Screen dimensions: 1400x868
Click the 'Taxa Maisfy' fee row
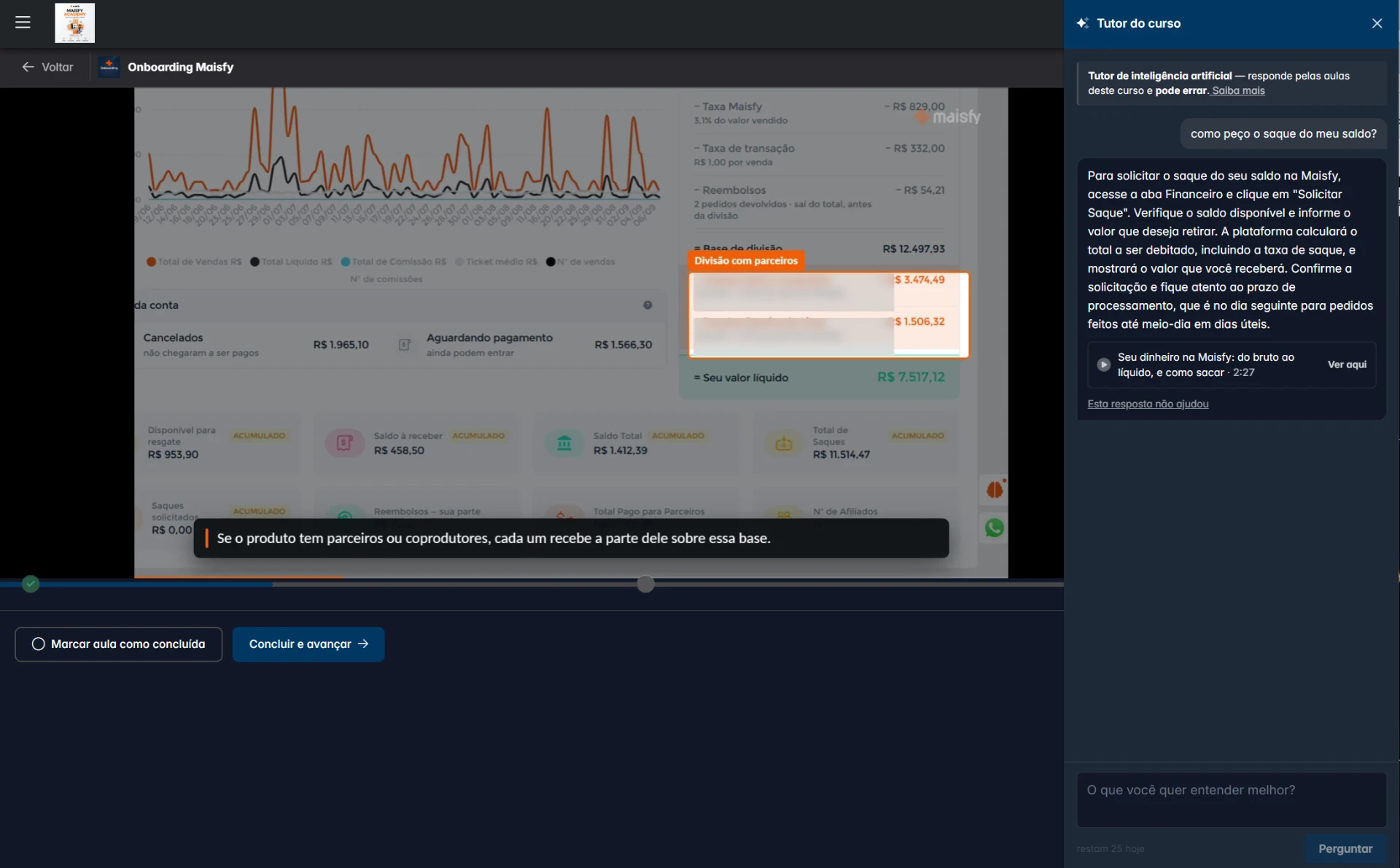point(819,113)
